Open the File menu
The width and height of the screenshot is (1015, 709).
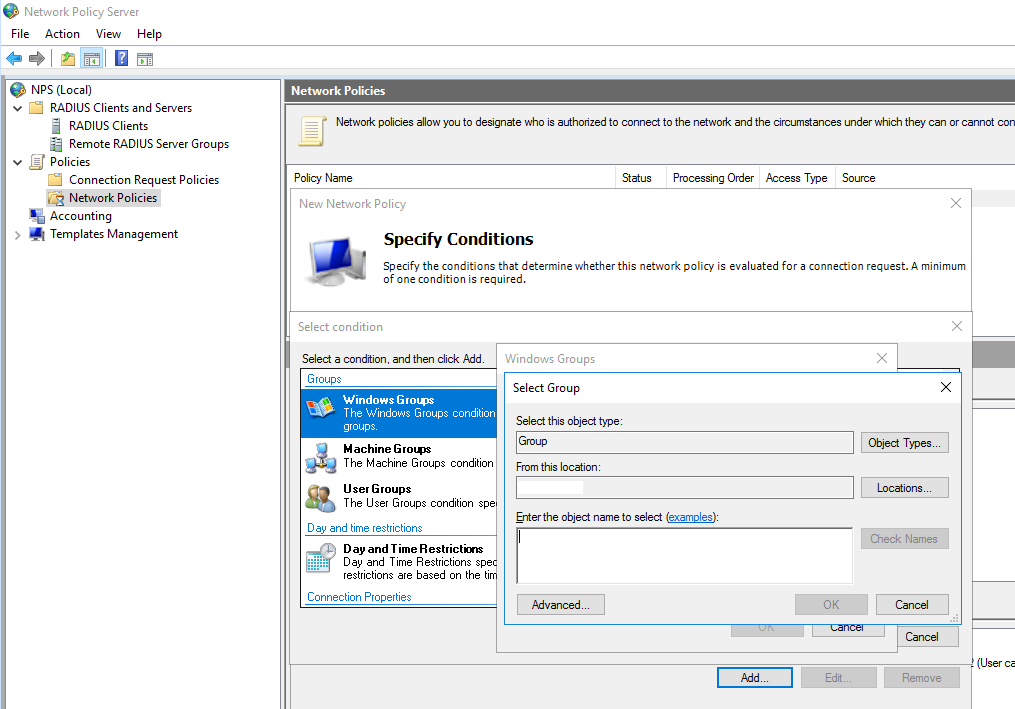20,34
